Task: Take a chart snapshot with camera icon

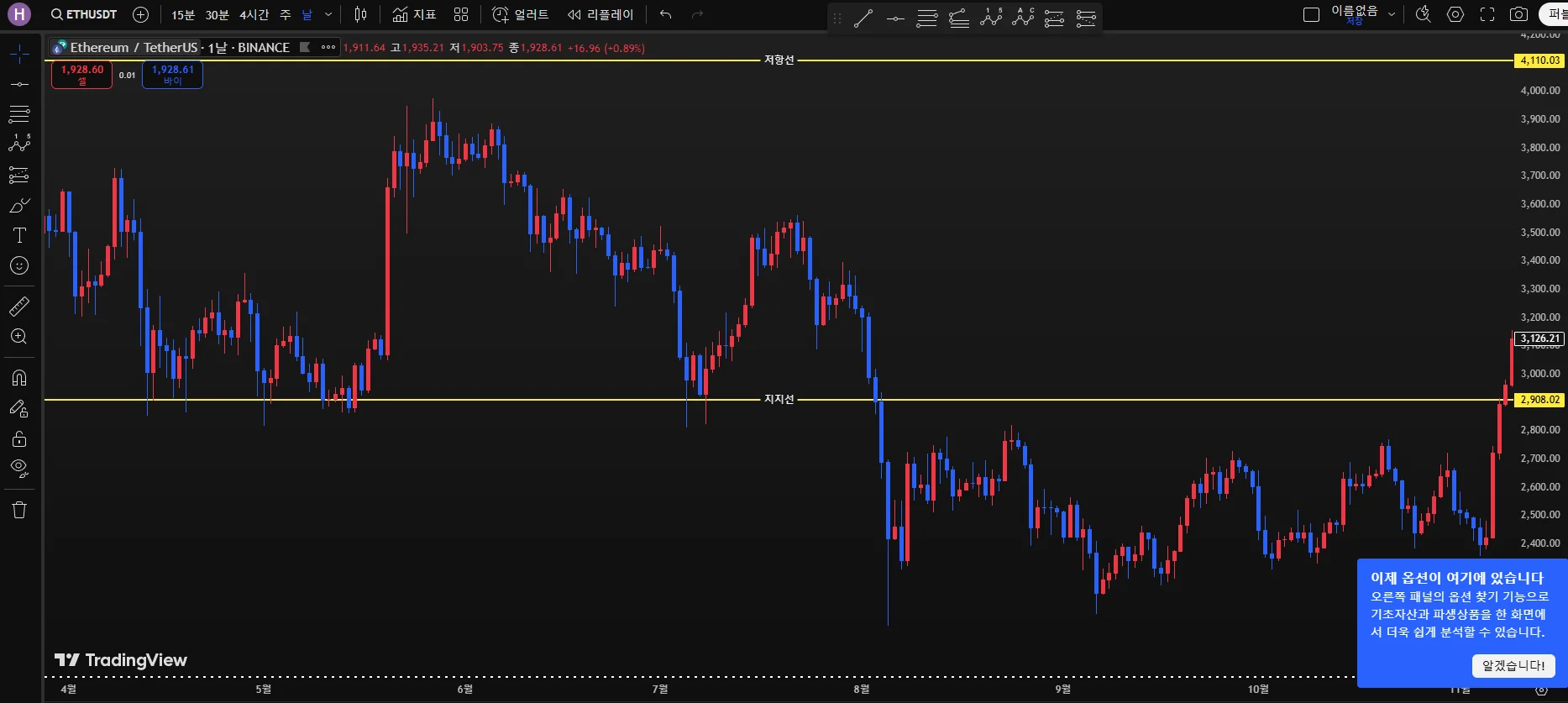Action: point(1518,14)
